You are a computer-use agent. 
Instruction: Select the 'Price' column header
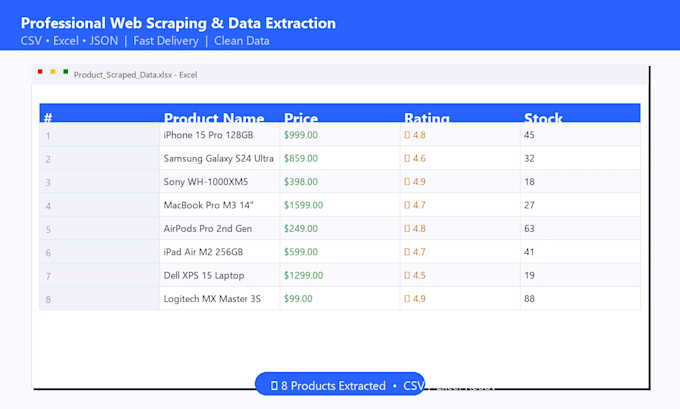pos(340,113)
